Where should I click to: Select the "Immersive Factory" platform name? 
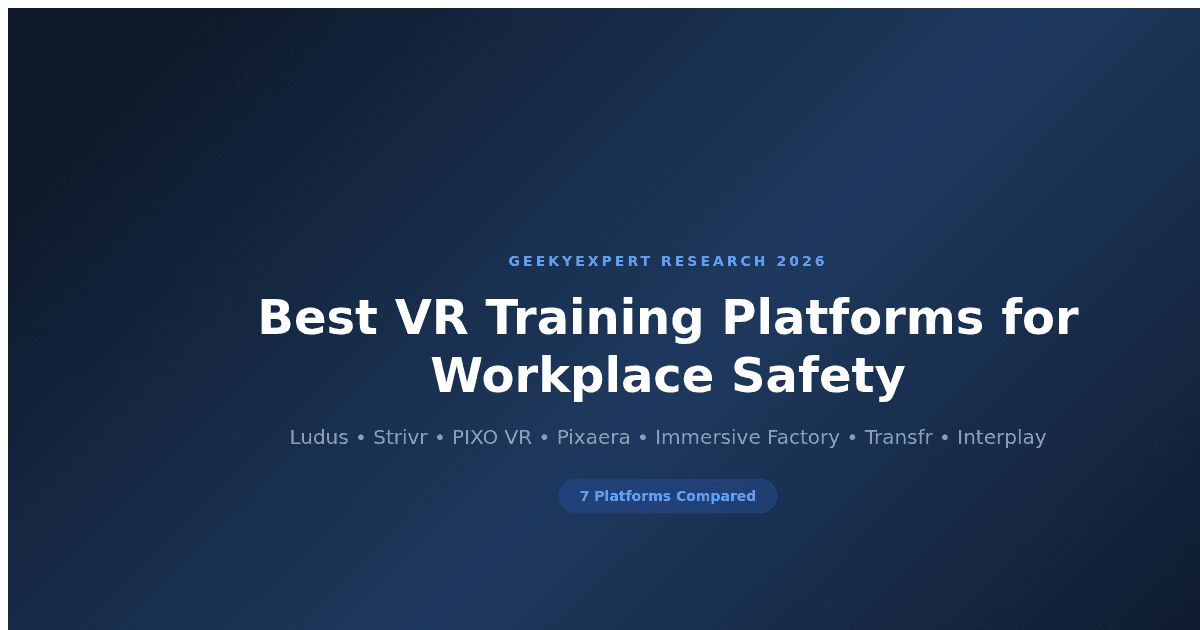pos(747,437)
